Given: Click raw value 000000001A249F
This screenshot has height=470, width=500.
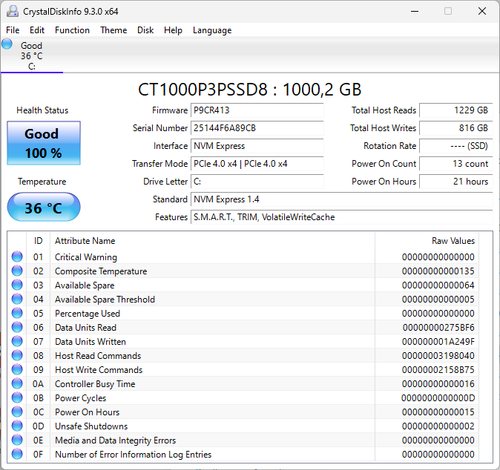Looking at the screenshot, I should (x=438, y=342).
